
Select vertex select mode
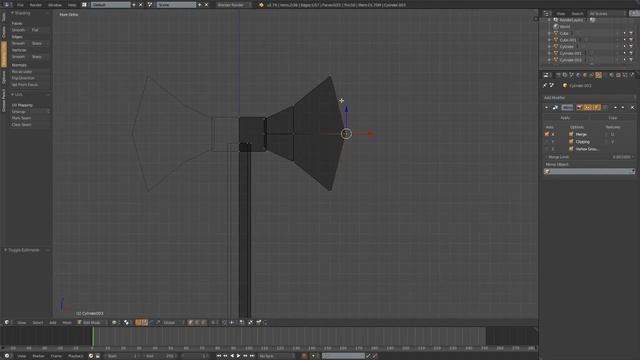click(x=191, y=322)
